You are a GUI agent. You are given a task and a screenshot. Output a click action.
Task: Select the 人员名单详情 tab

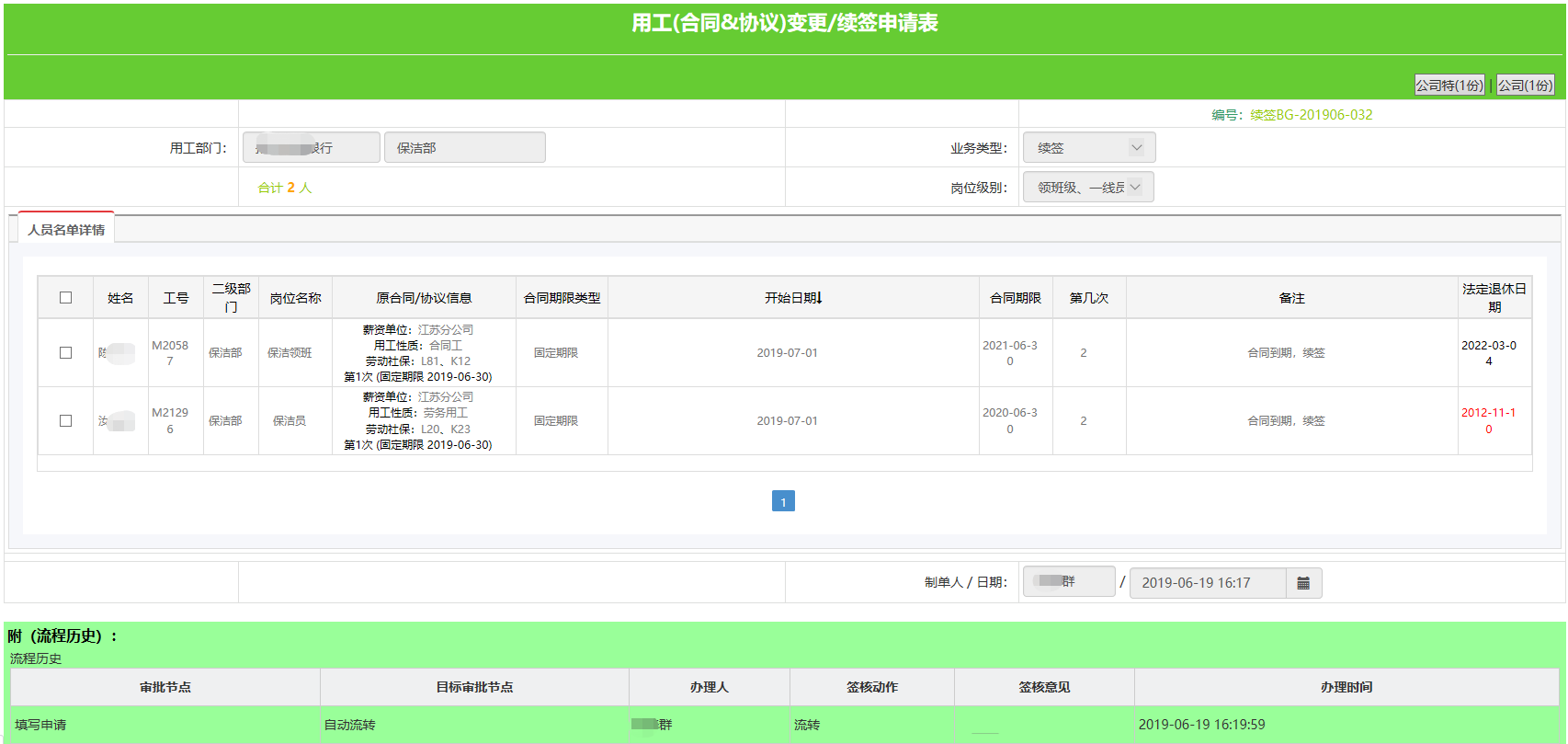(x=66, y=230)
